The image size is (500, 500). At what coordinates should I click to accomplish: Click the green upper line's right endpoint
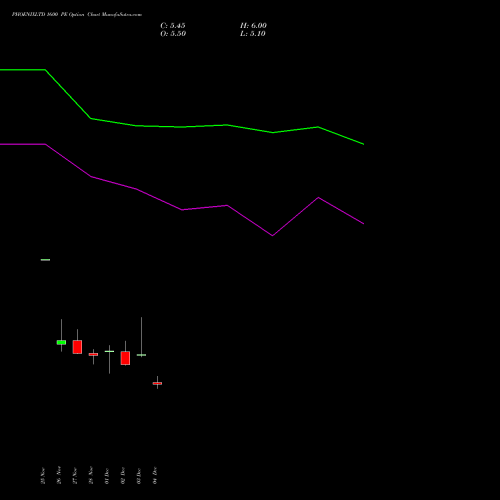[363, 144]
